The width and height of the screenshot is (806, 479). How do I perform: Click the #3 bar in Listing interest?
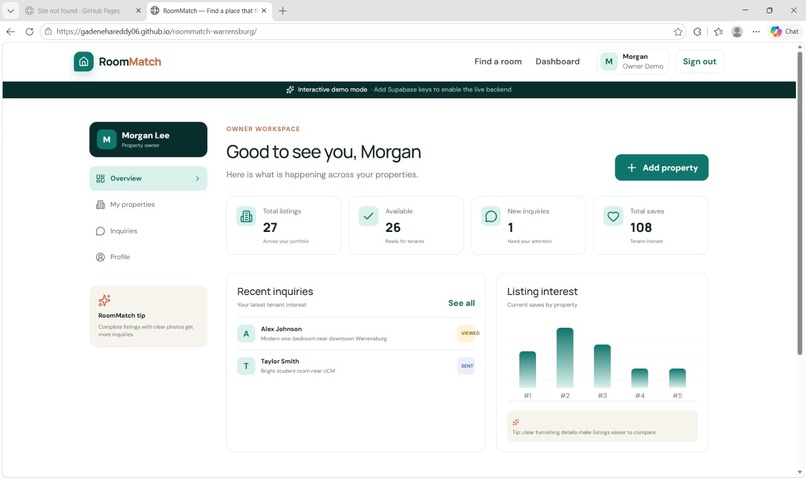point(602,365)
